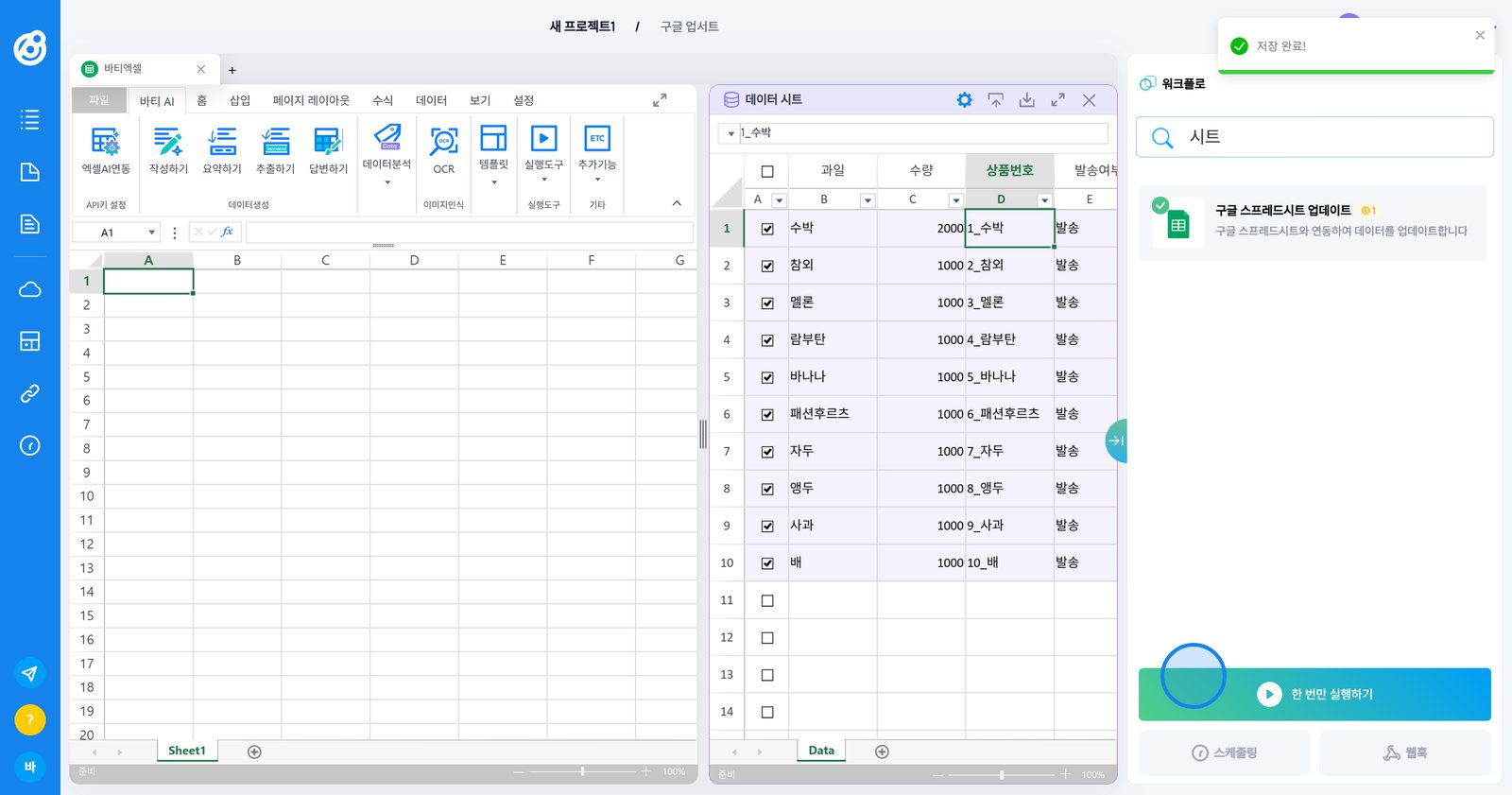Open column A filter dropdown in data sheet

tap(779, 200)
